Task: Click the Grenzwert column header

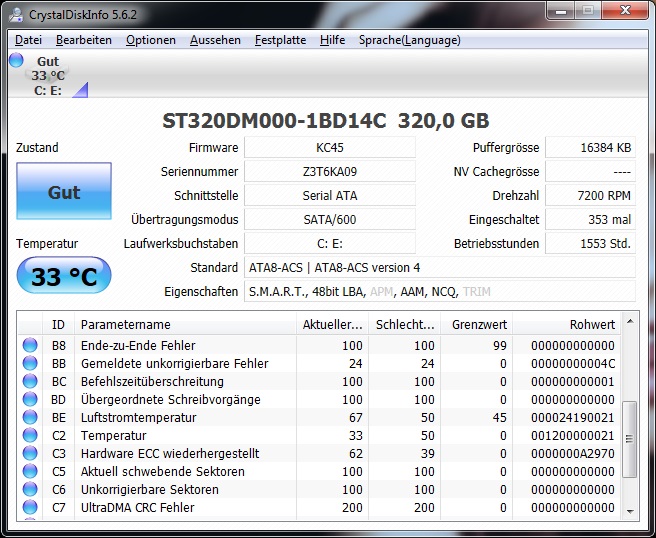Action: [x=477, y=324]
